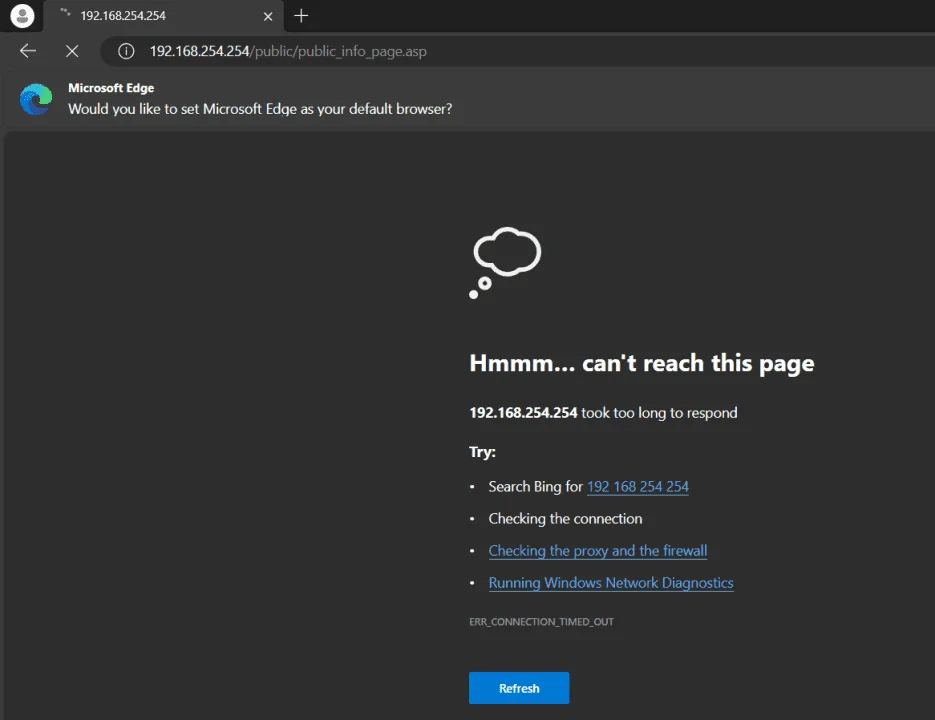The height and width of the screenshot is (720, 935).
Task: Open Checking the proxy and the firewall link
Action: point(597,551)
